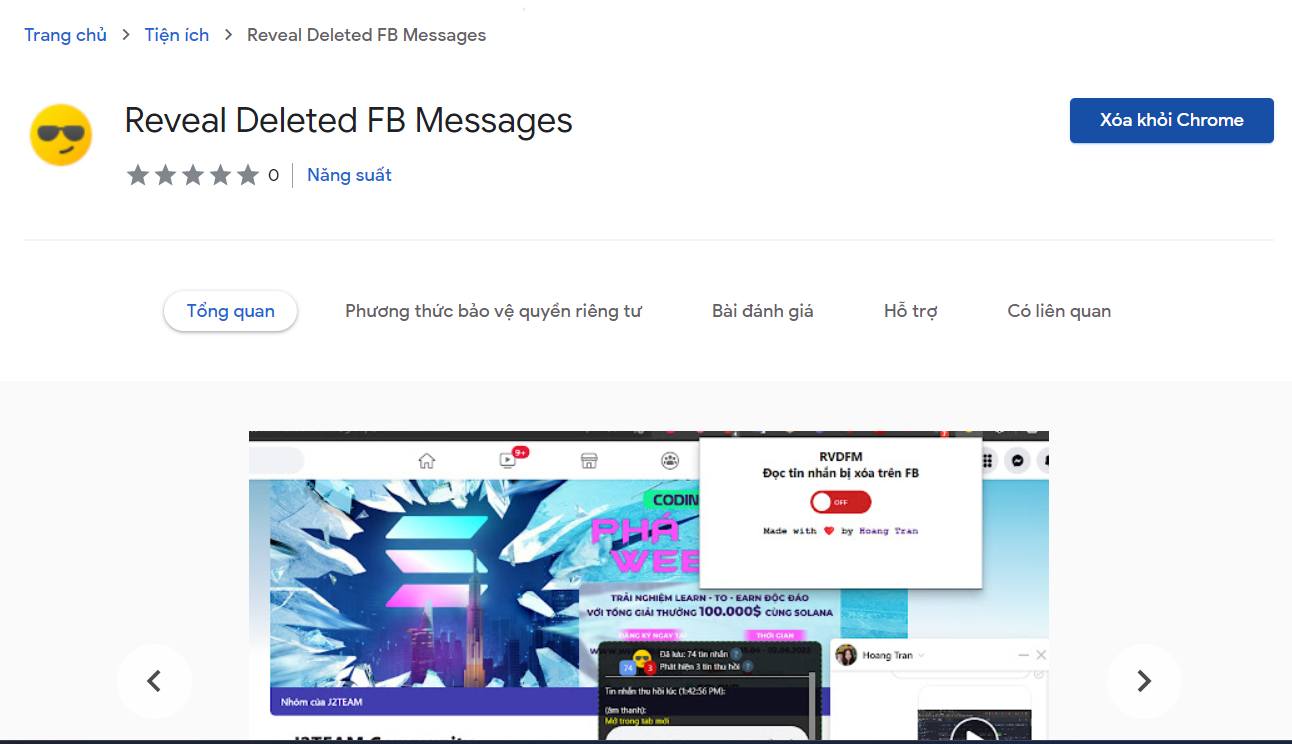Go to the Tiện ích breadcrumb link
This screenshot has height=744, width=1292.
pos(177,35)
